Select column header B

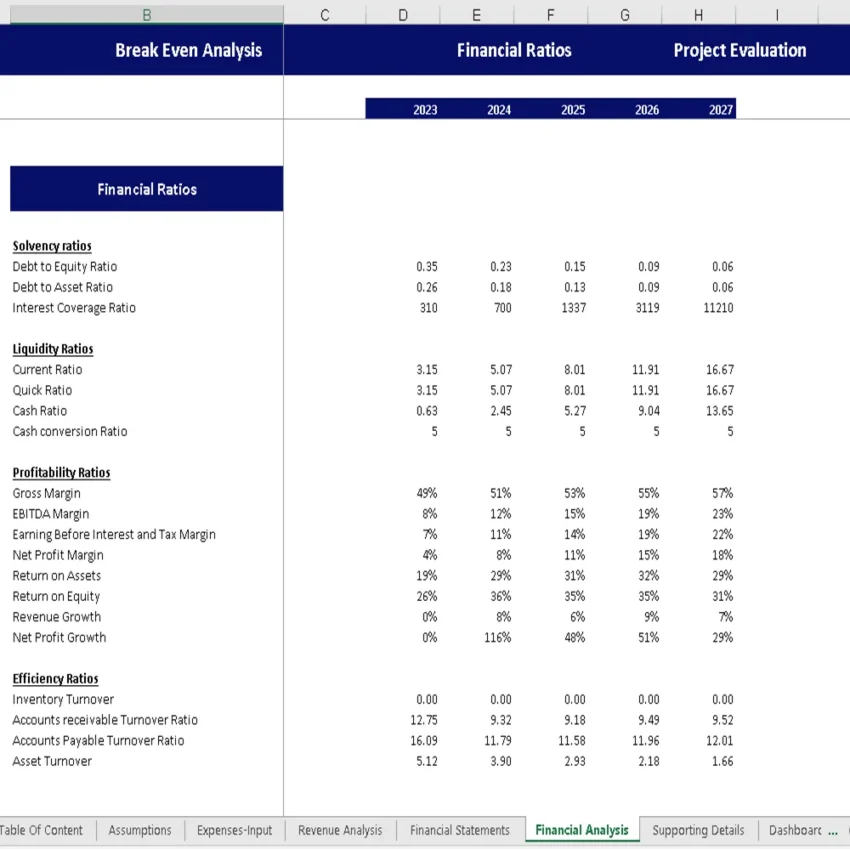tap(146, 14)
